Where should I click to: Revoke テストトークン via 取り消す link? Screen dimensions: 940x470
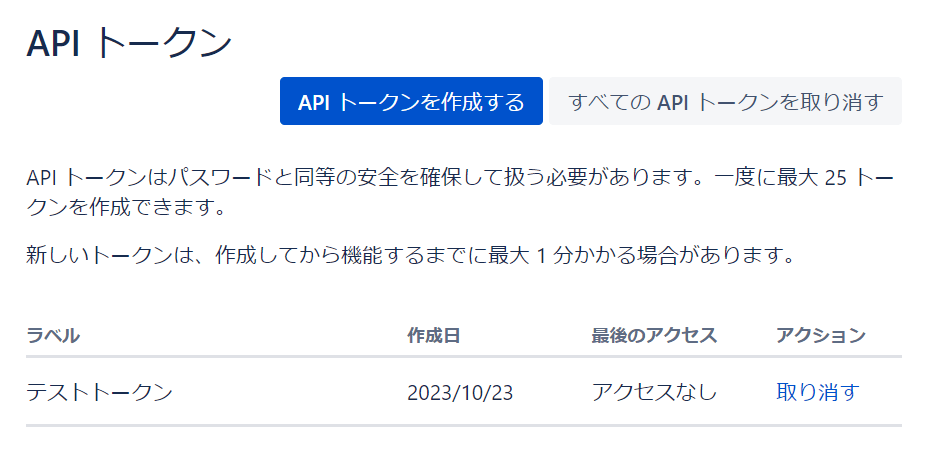818,393
